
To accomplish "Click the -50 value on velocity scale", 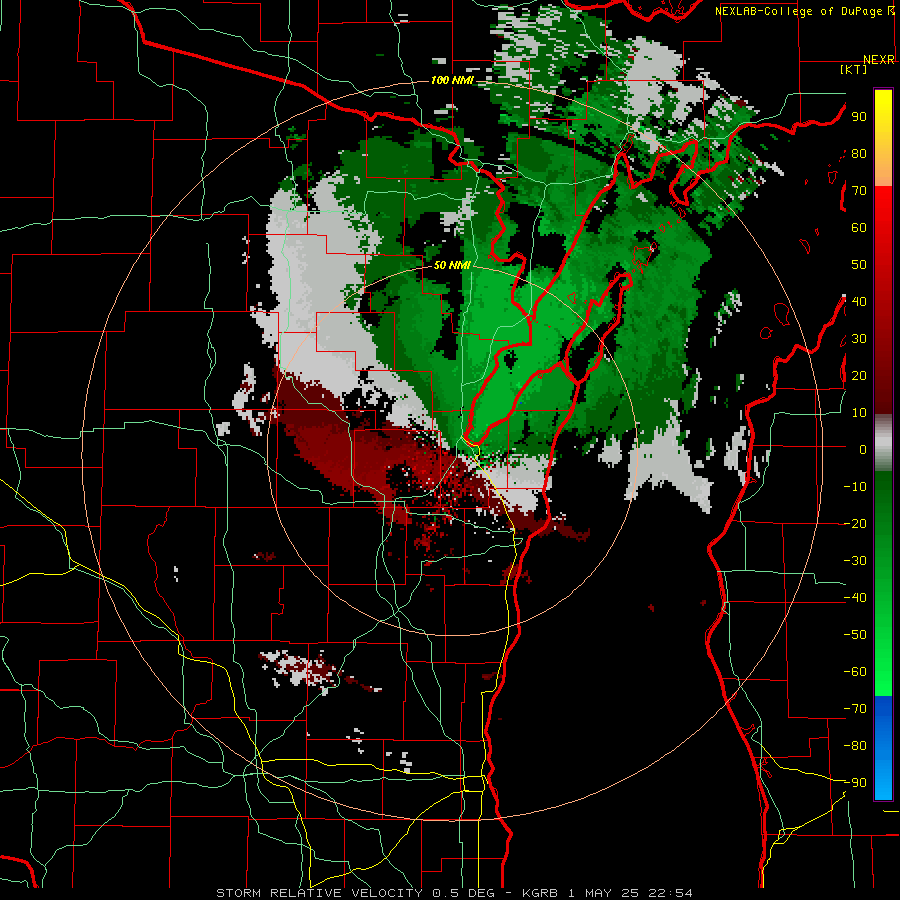I will pos(855,635).
